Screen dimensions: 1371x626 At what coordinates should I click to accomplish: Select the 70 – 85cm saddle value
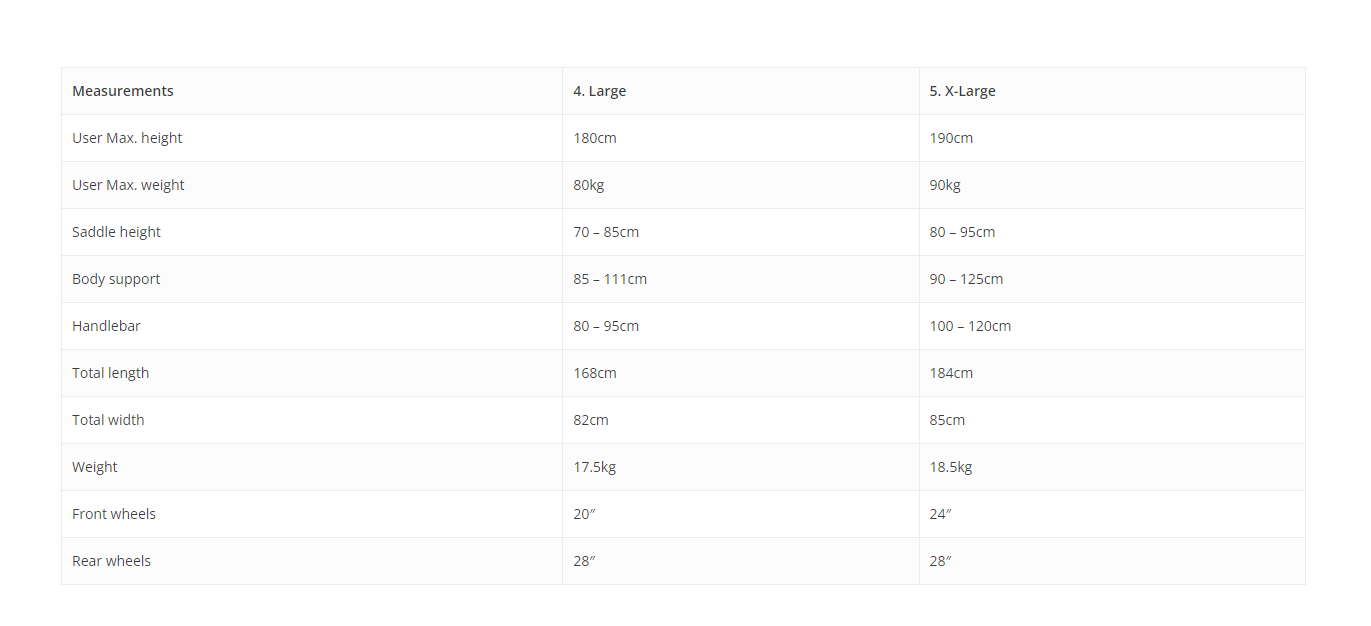pyautogui.click(x=606, y=232)
